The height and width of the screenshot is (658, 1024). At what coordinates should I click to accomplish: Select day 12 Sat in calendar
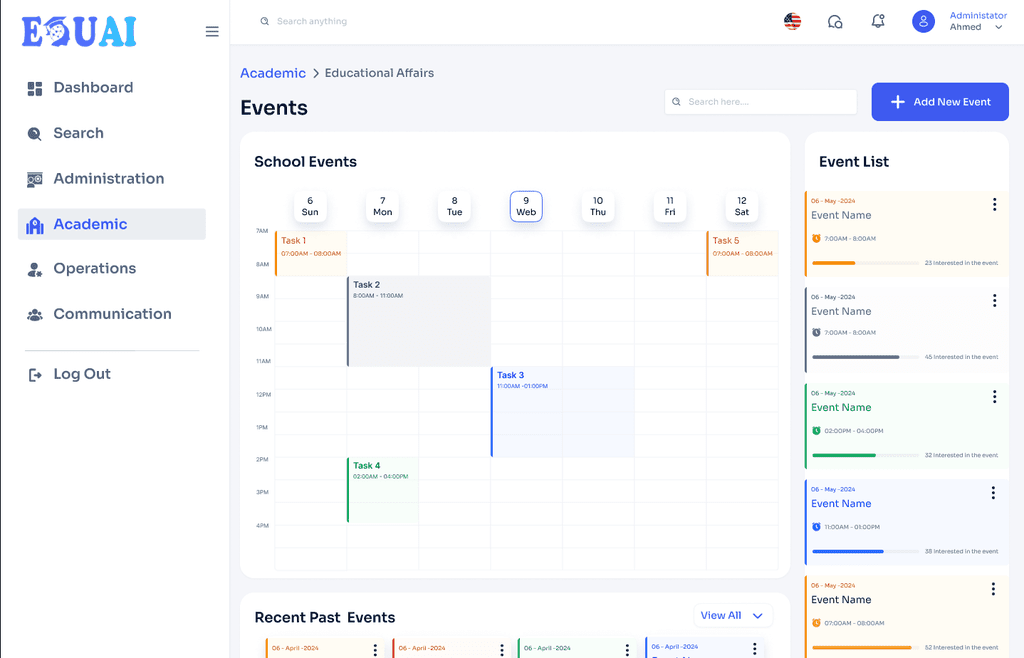coord(741,206)
